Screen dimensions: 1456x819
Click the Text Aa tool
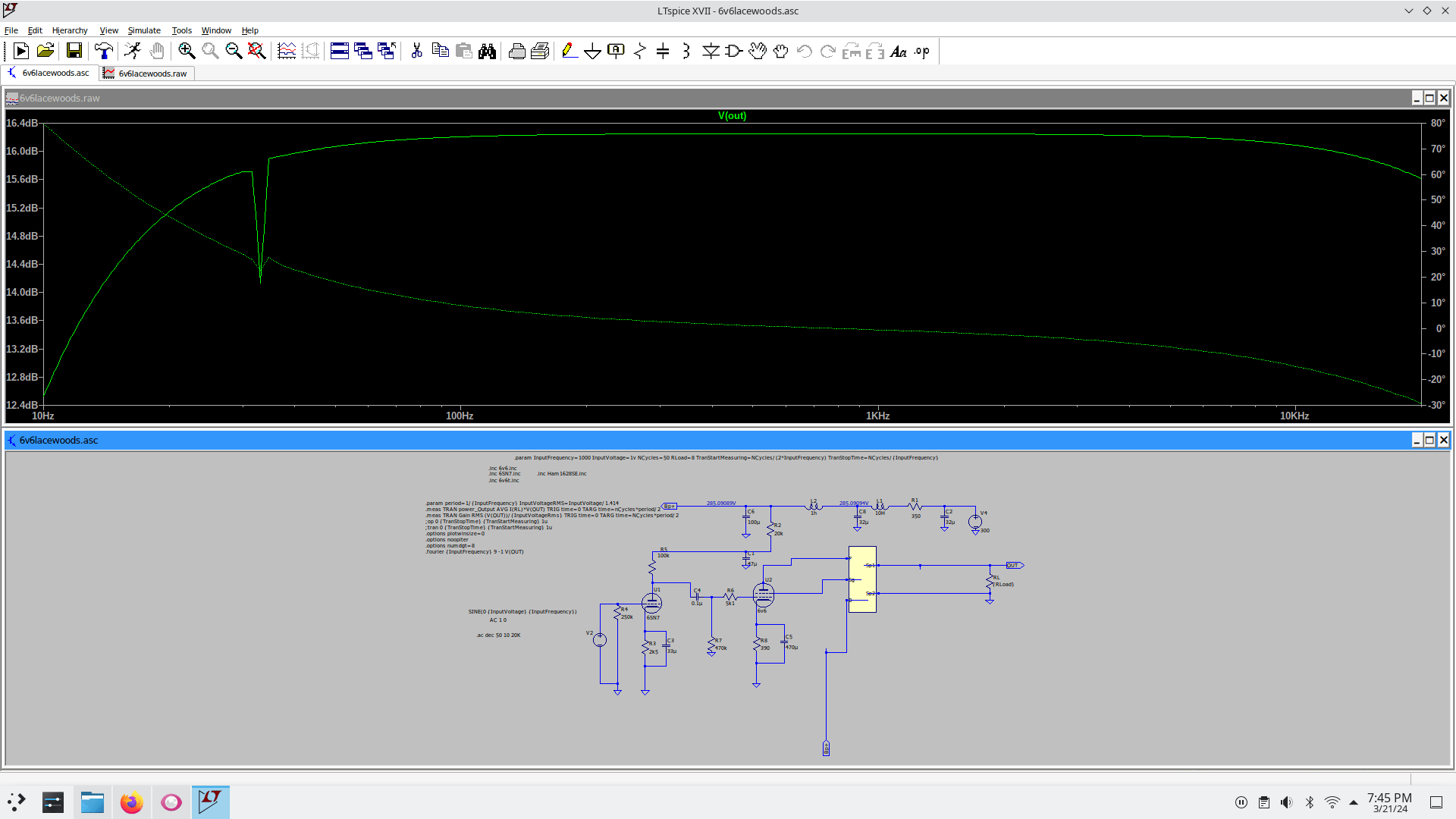click(899, 51)
